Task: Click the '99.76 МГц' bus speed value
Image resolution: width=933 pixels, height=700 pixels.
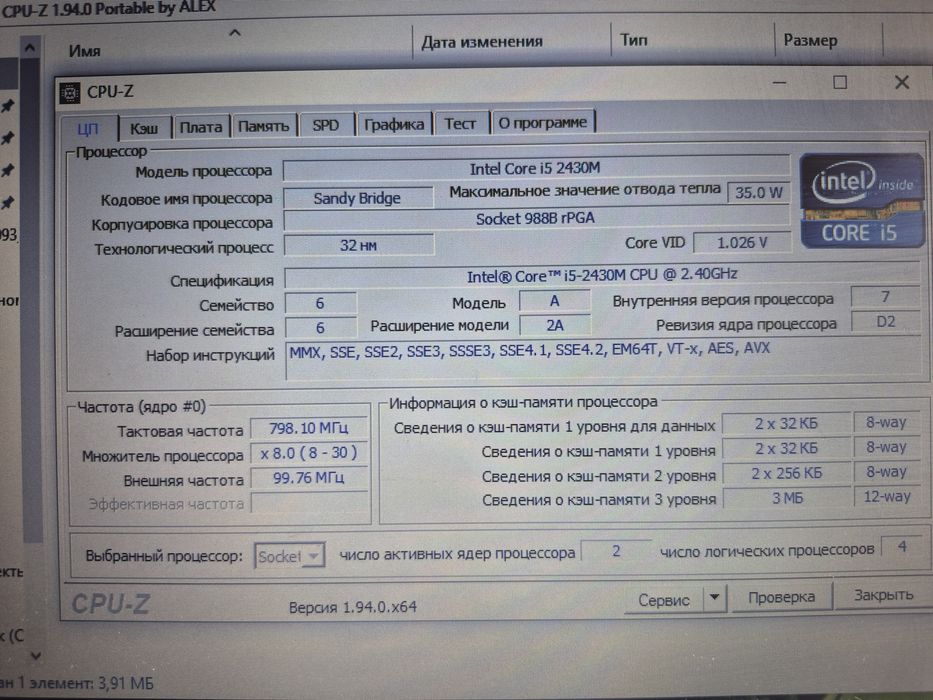Action: pyautogui.click(x=309, y=478)
